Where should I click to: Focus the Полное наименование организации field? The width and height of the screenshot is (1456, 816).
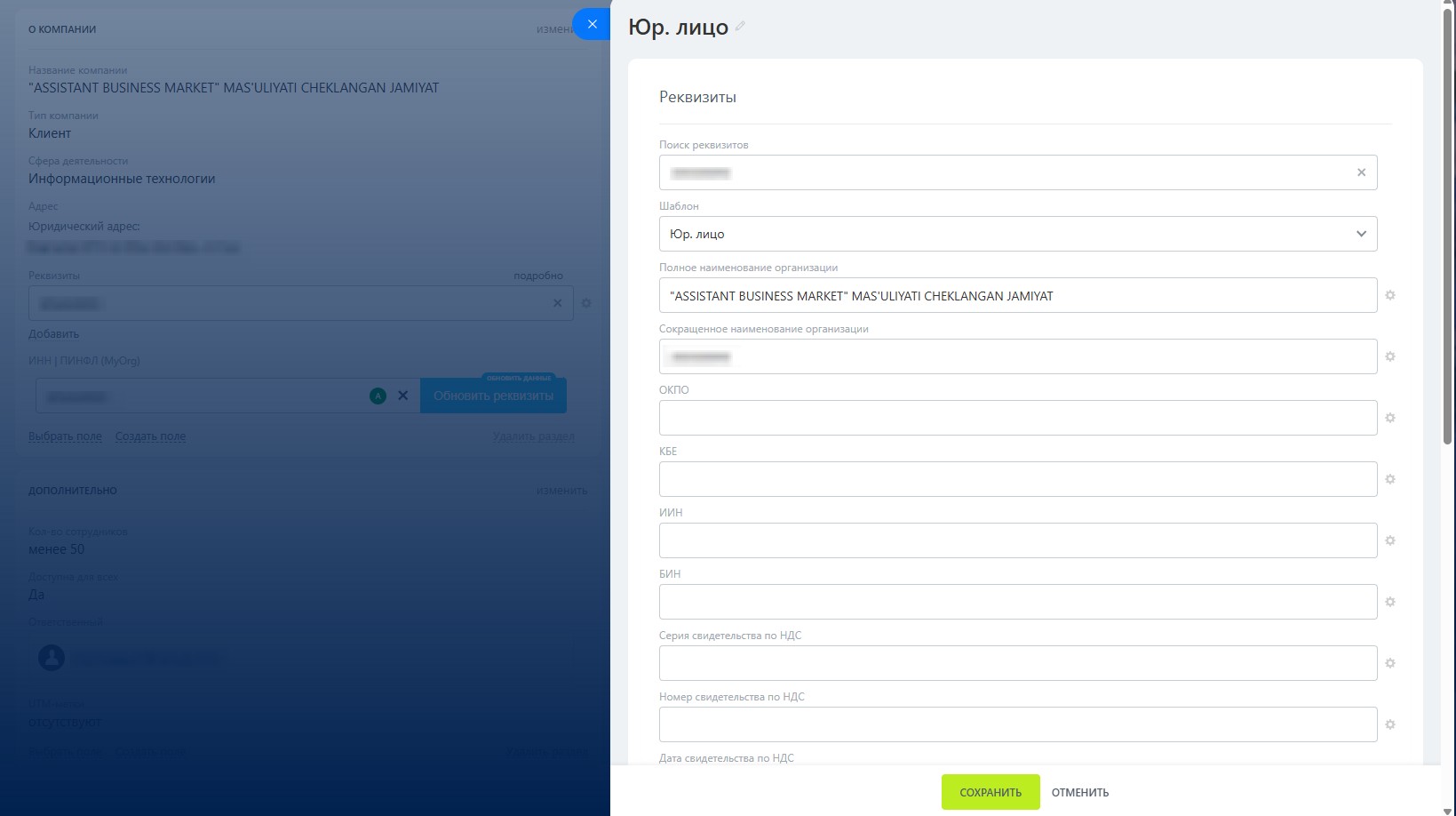pos(1018,295)
